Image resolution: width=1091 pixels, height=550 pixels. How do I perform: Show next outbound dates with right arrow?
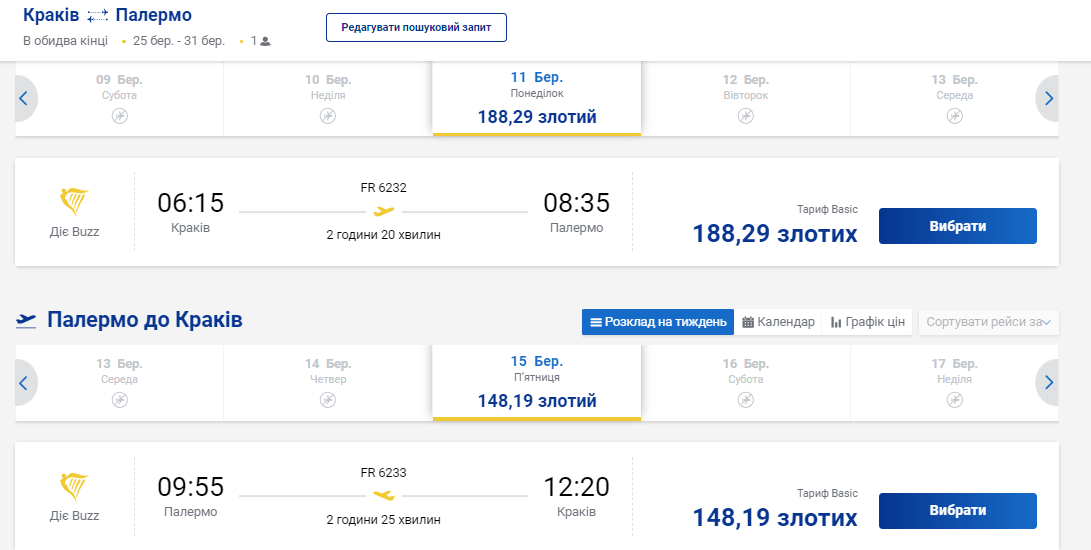(1048, 98)
